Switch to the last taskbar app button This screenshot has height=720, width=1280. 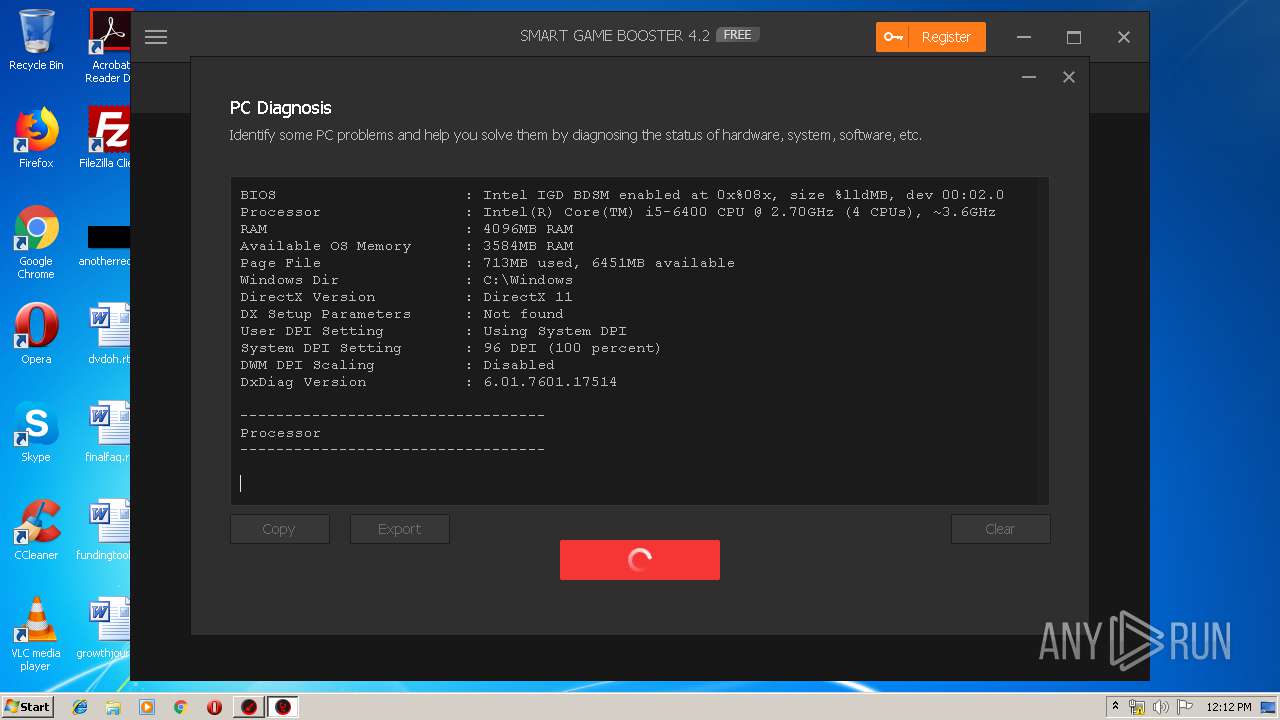pos(283,707)
